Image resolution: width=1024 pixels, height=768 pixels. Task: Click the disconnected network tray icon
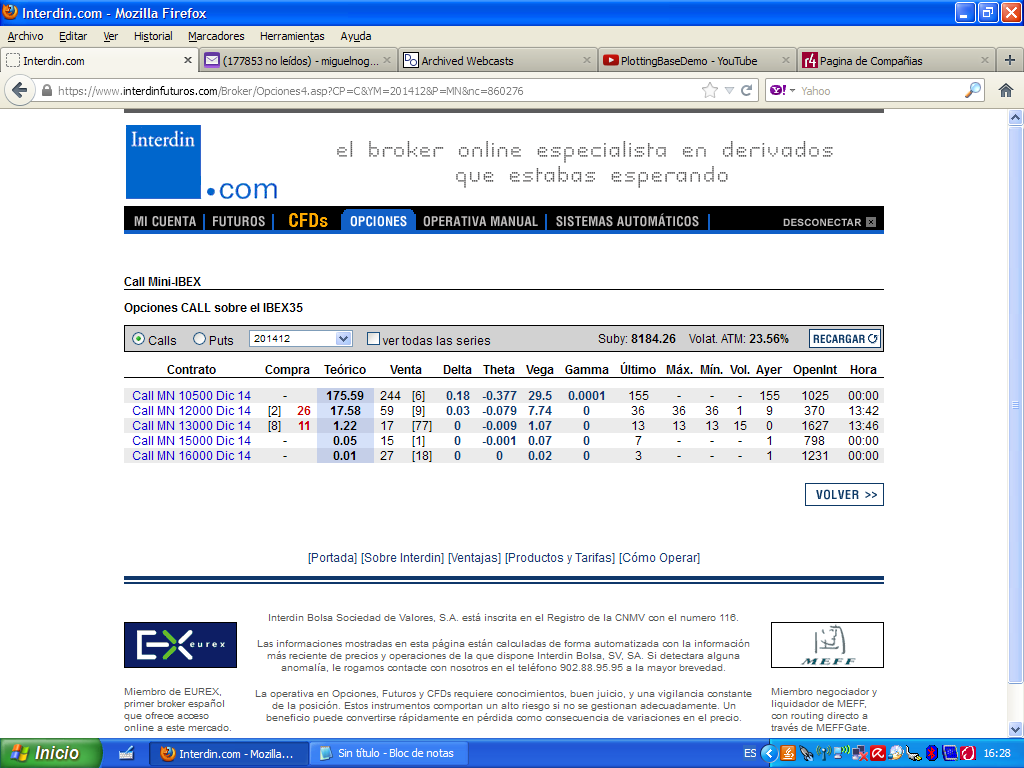pyautogui.click(x=859, y=753)
